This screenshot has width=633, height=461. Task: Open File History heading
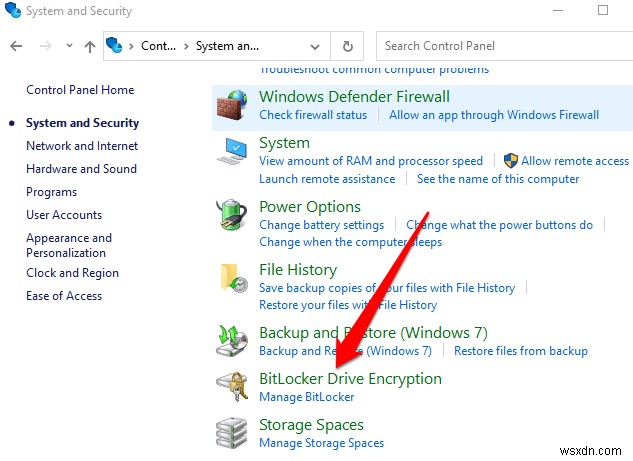pos(298,270)
